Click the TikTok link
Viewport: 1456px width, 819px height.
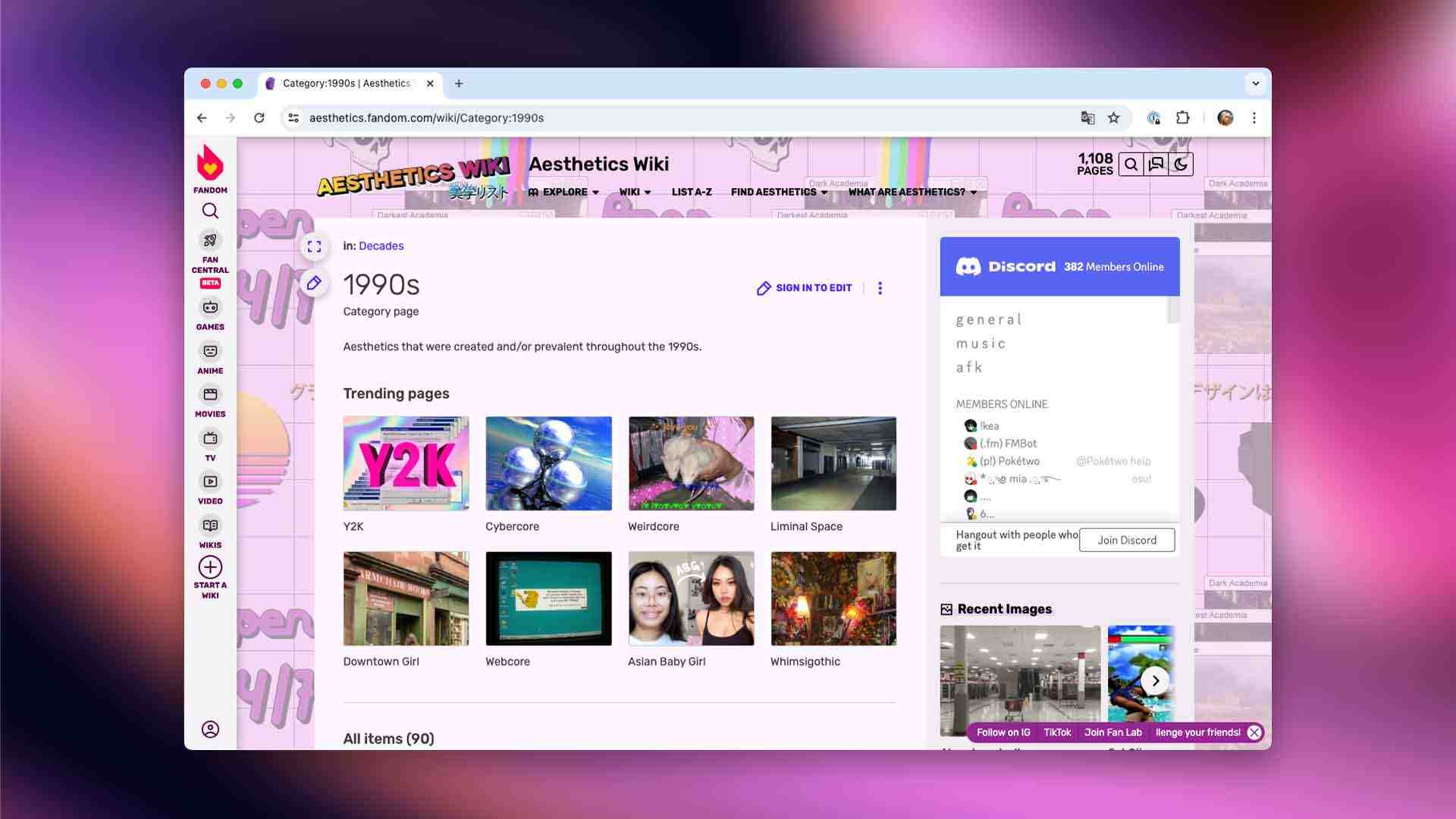point(1057,733)
